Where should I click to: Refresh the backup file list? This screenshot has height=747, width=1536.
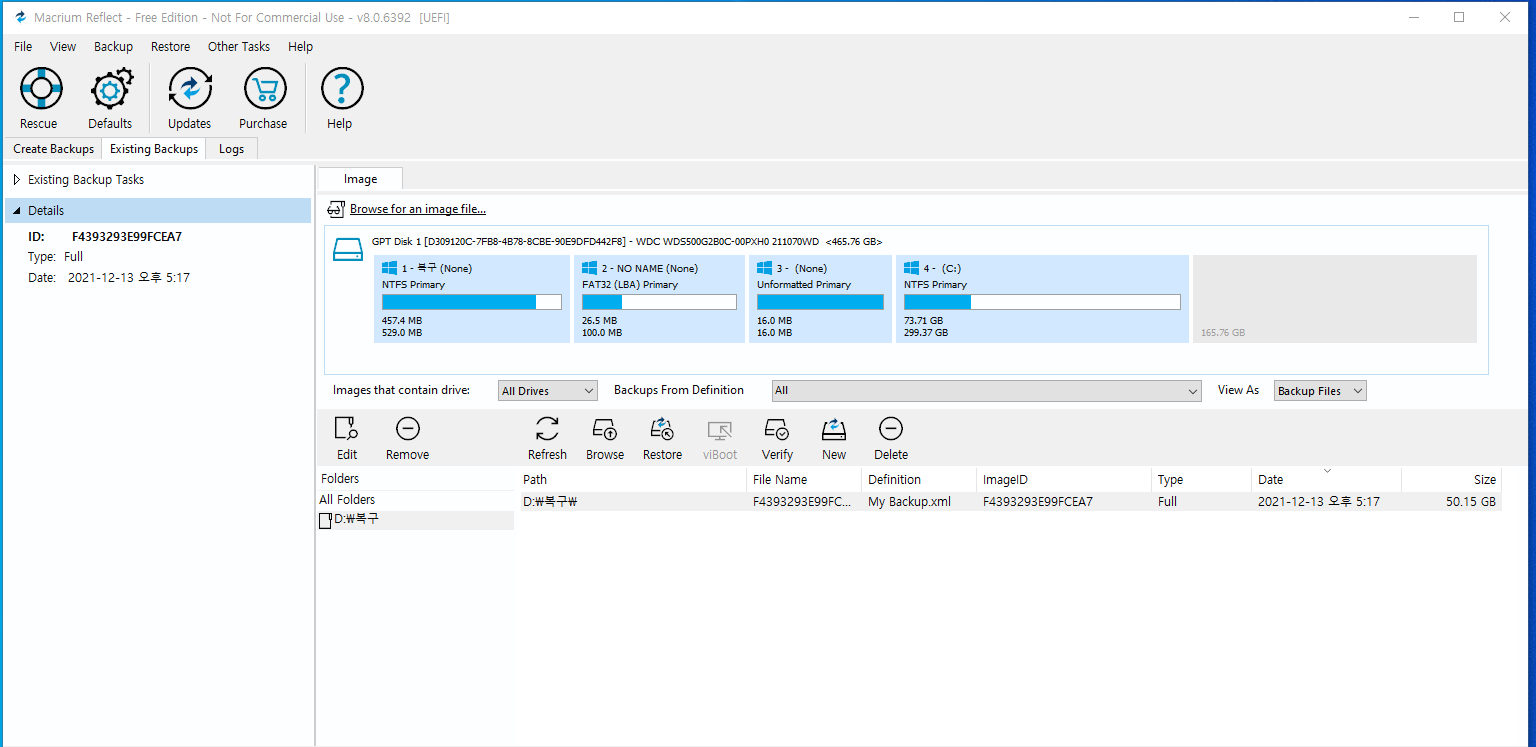tap(547, 430)
